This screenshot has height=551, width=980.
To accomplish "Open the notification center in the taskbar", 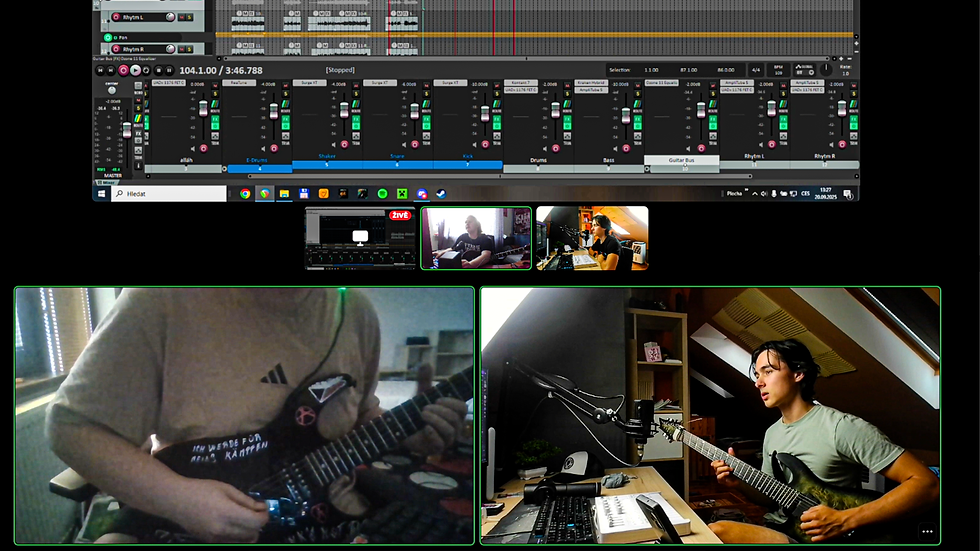I will tap(848, 194).
